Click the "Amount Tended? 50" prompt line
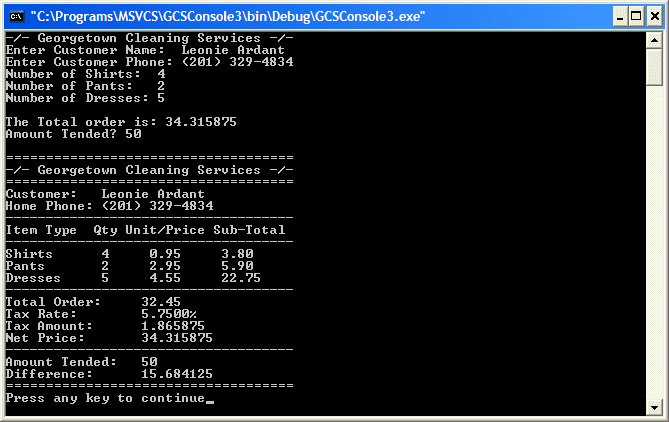 point(73,134)
